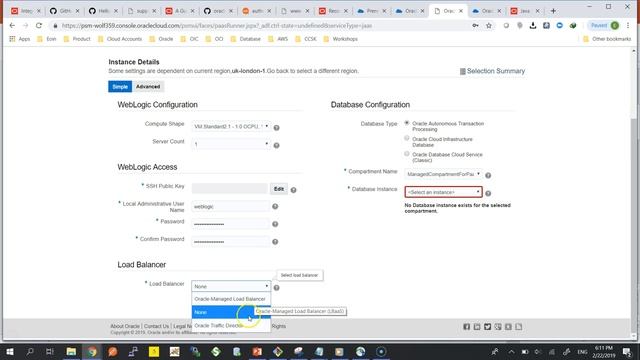The width and height of the screenshot is (640, 360).
Task: Click into the Confirm Password field
Action: click(x=230, y=242)
